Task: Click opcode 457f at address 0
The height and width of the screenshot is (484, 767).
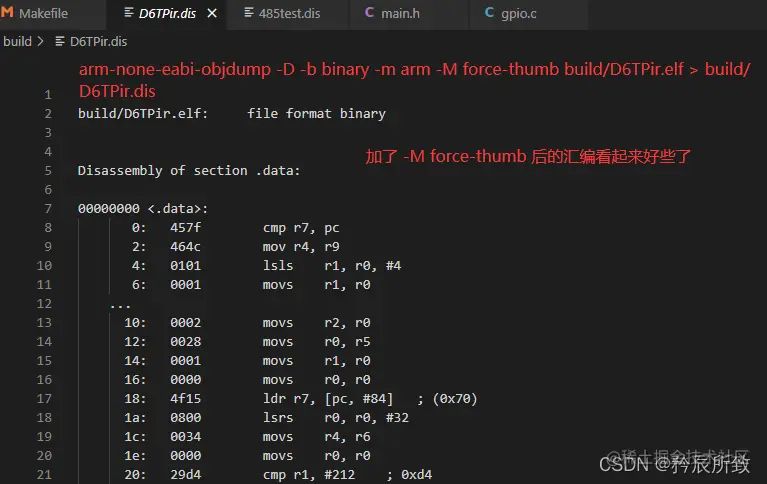Action: click(x=185, y=228)
